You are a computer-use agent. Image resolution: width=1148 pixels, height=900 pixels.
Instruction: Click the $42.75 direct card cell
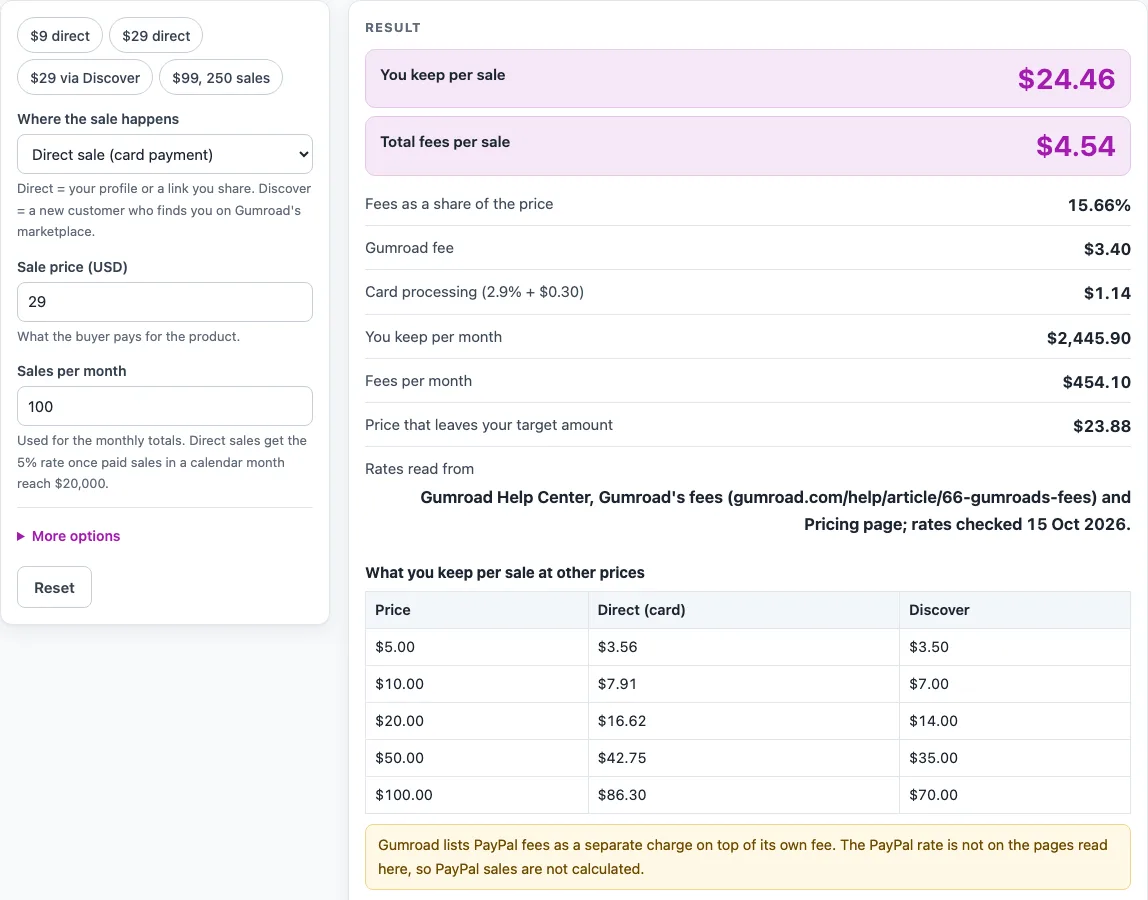(744, 758)
